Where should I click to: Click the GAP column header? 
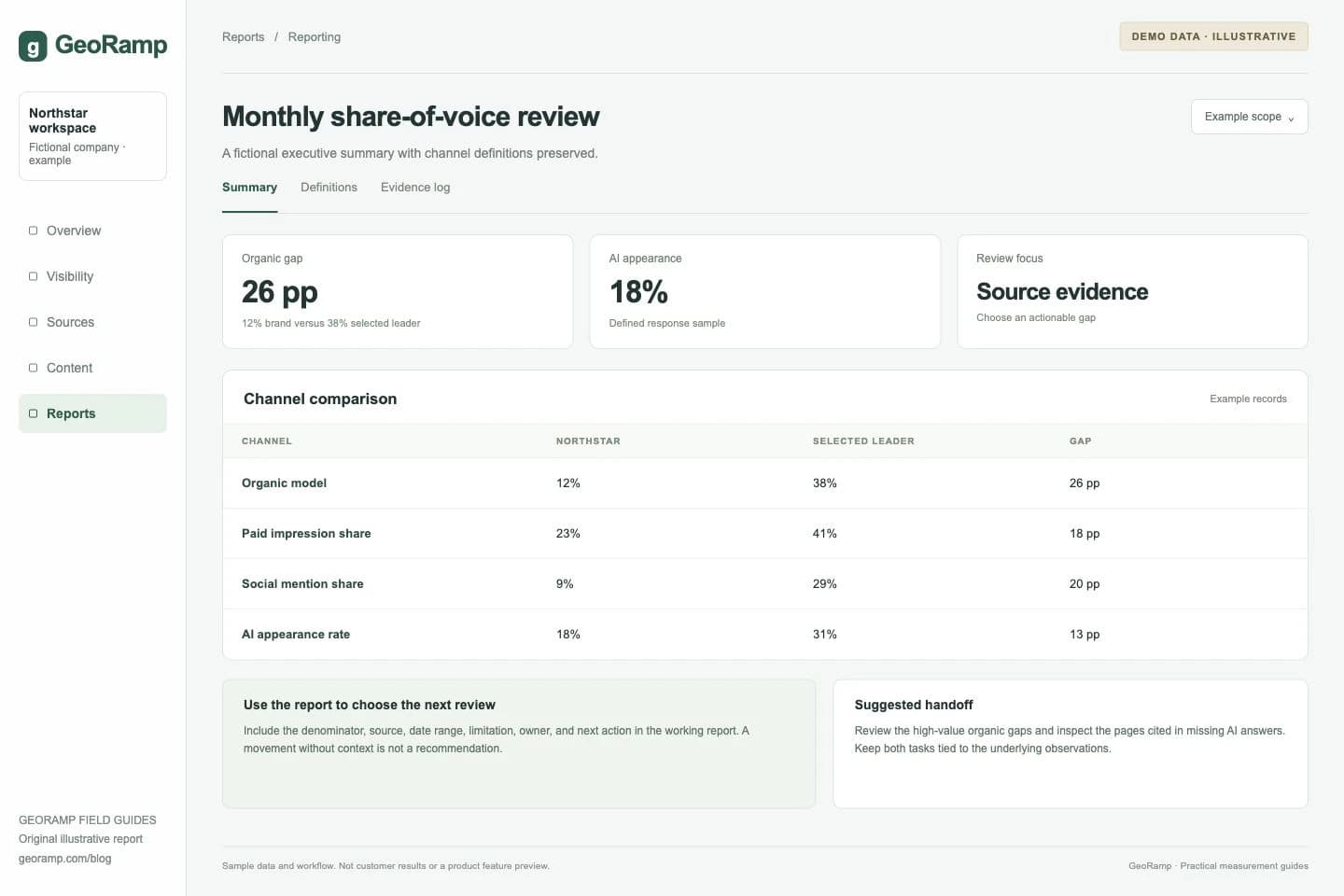pos(1080,441)
